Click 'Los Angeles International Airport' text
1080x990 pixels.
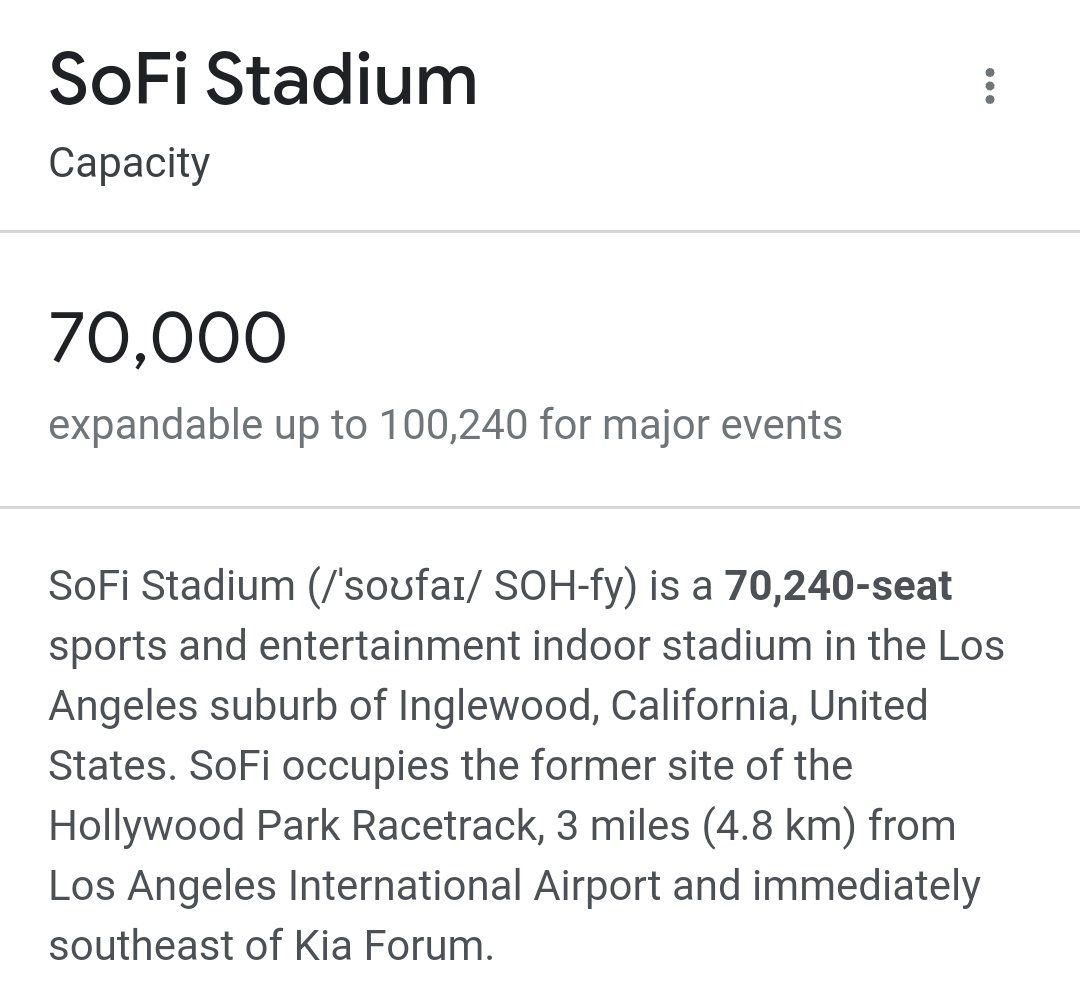[x=355, y=886]
